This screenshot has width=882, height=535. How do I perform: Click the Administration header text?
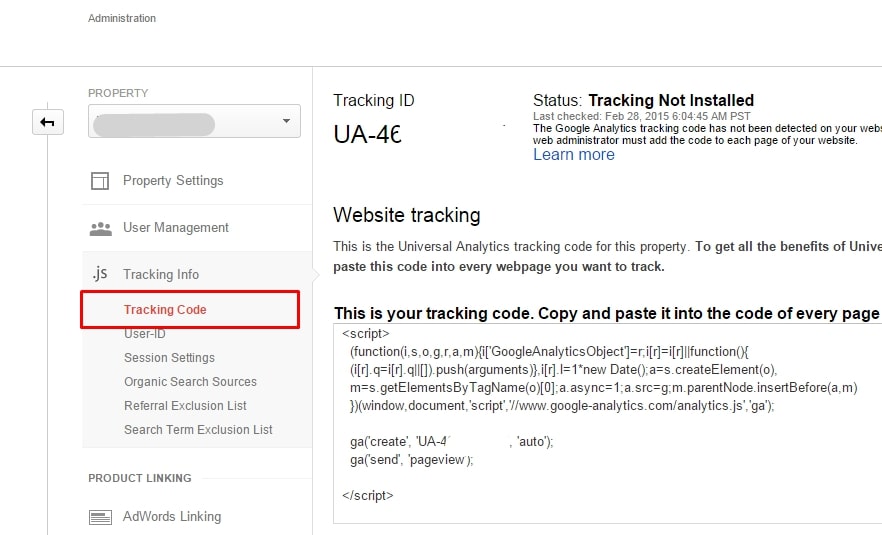click(122, 18)
